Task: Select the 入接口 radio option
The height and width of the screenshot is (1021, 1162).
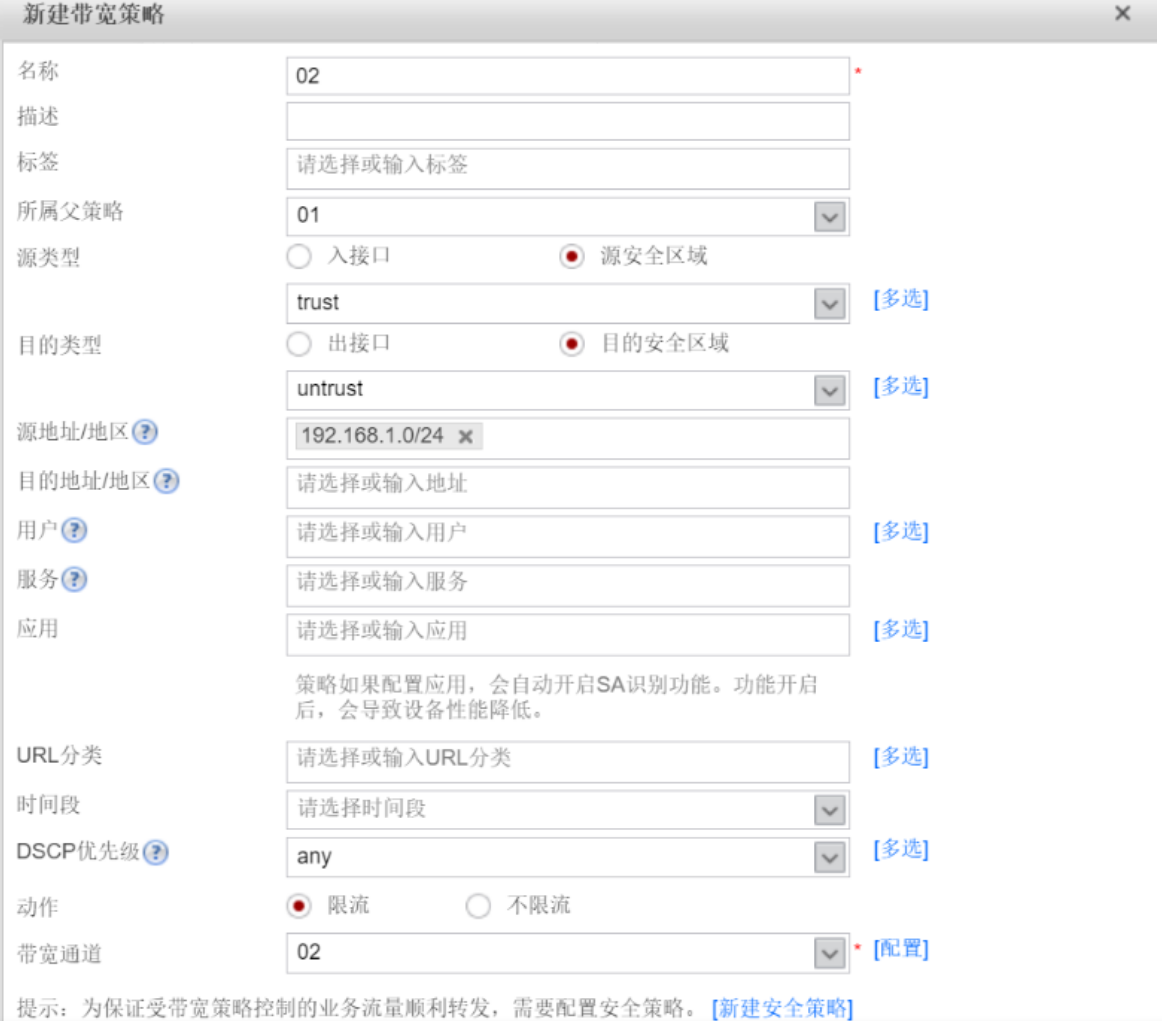Action: coord(299,256)
